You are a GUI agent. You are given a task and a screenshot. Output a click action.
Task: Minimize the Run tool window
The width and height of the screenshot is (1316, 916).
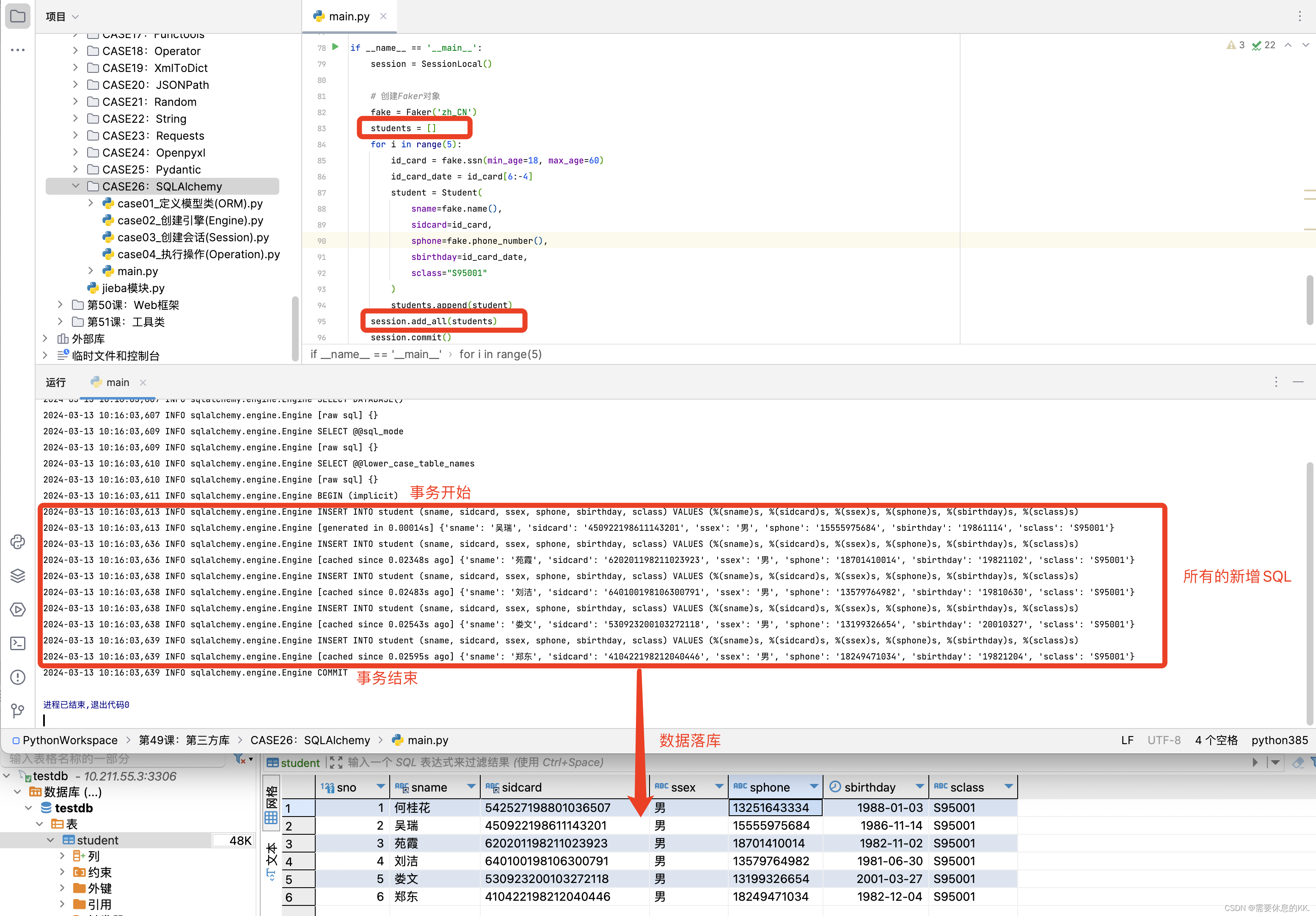(x=1298, y=382)
